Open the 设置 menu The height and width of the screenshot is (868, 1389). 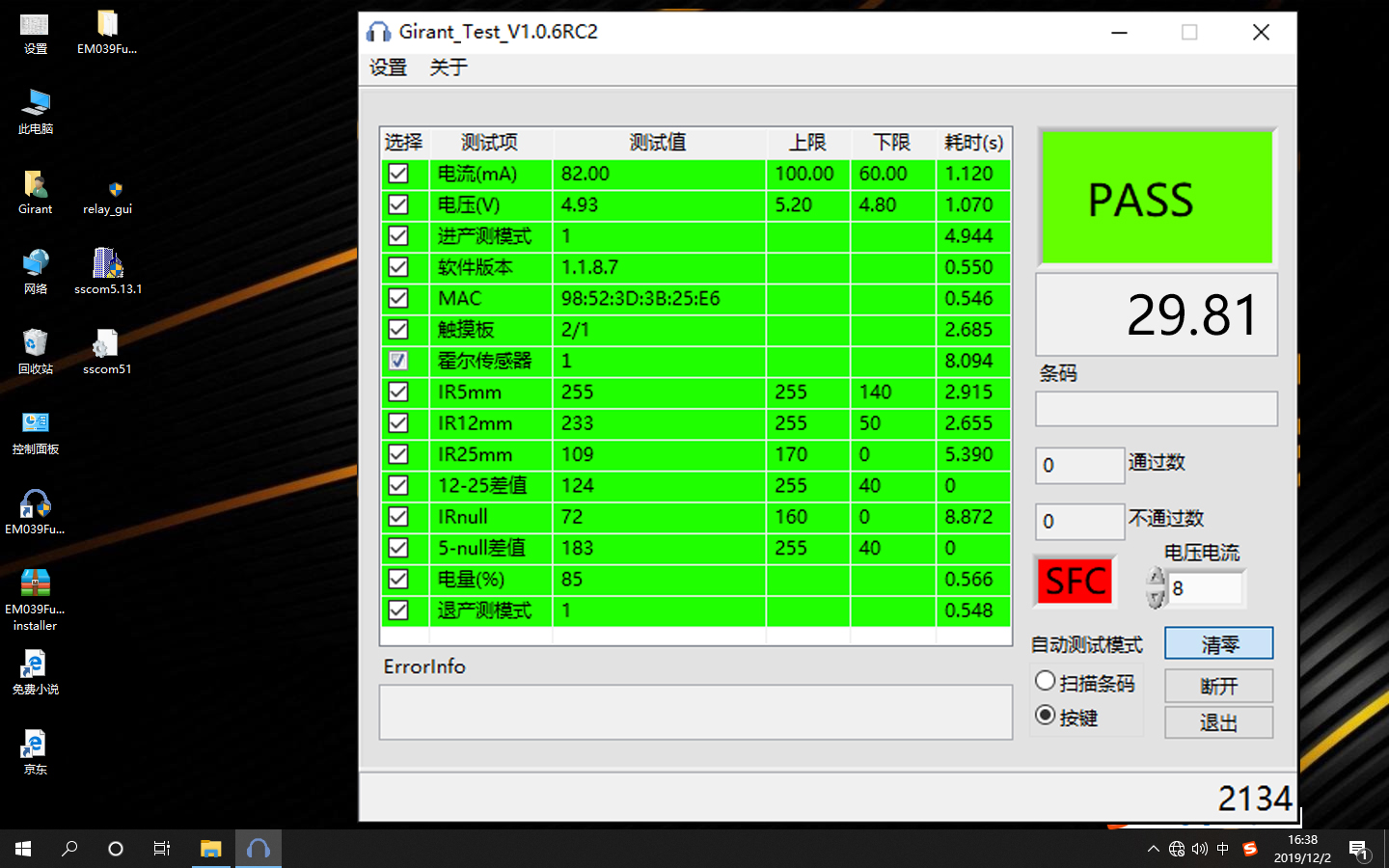(x=388, y=68)
